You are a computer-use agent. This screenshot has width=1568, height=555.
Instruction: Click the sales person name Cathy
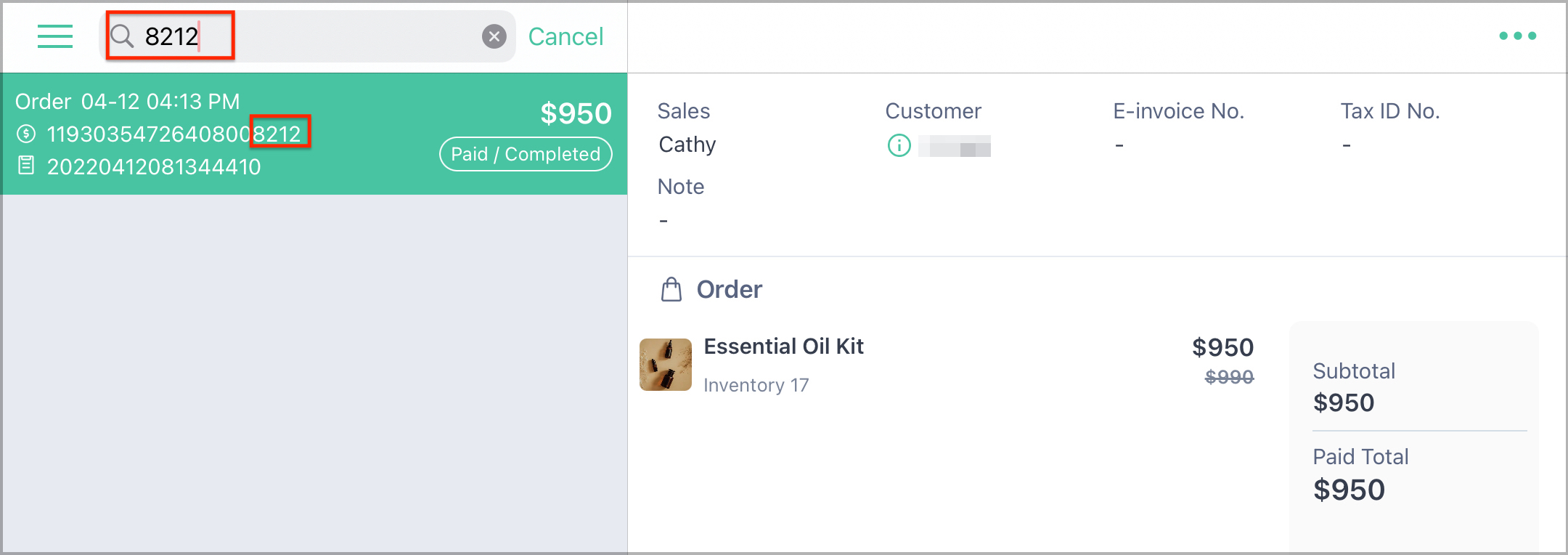(687, 145)
